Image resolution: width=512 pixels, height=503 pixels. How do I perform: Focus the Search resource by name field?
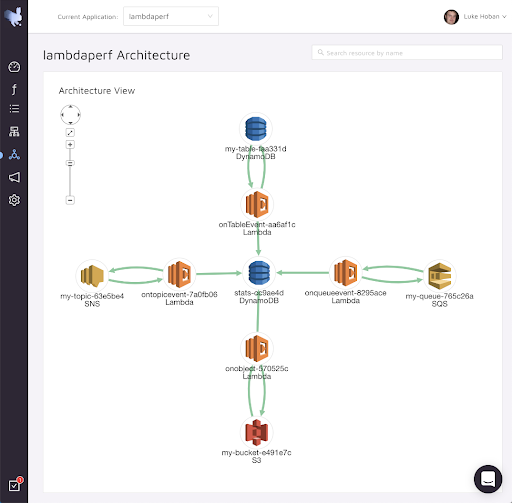(407, 53)
